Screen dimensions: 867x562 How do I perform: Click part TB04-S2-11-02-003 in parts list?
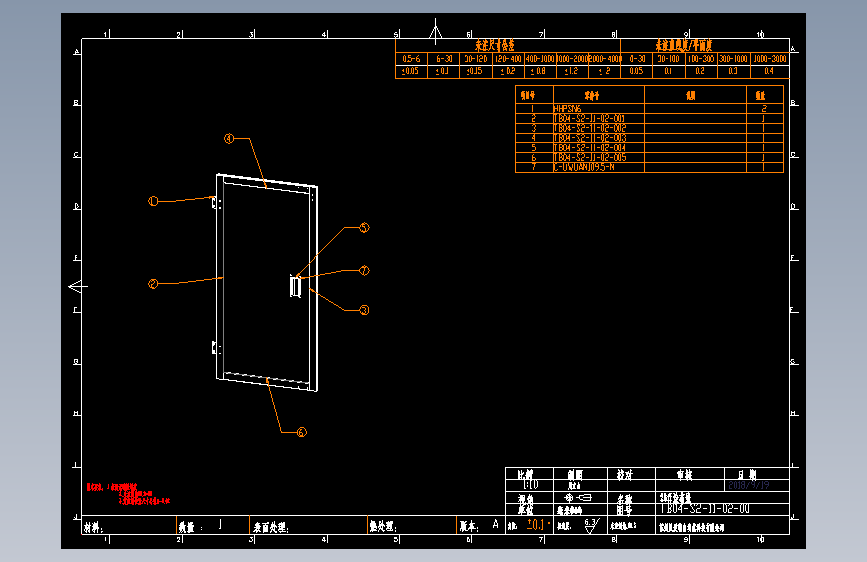point(590,138)
